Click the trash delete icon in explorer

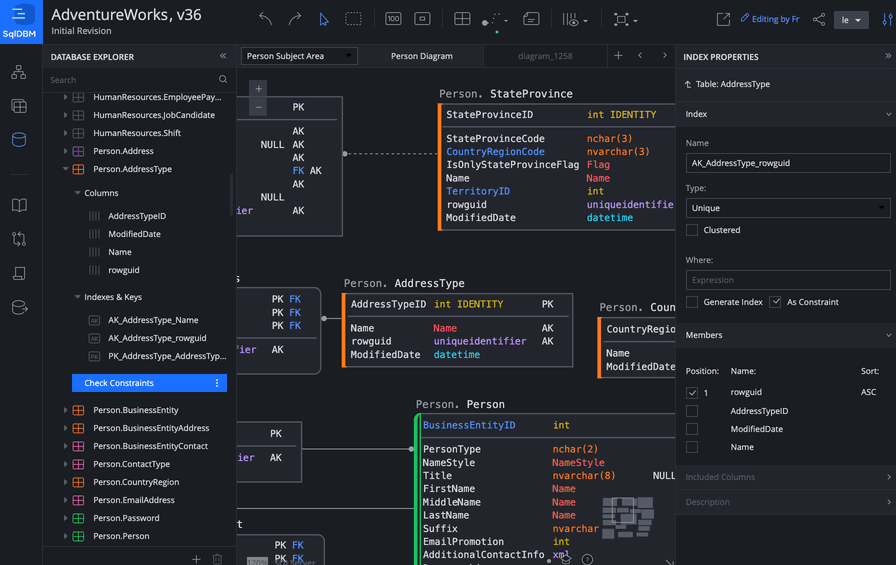pos(217,559)
